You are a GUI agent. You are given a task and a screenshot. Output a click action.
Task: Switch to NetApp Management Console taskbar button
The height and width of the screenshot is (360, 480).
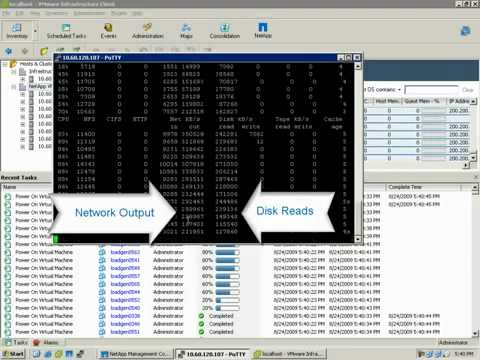(x=136, y=354)
